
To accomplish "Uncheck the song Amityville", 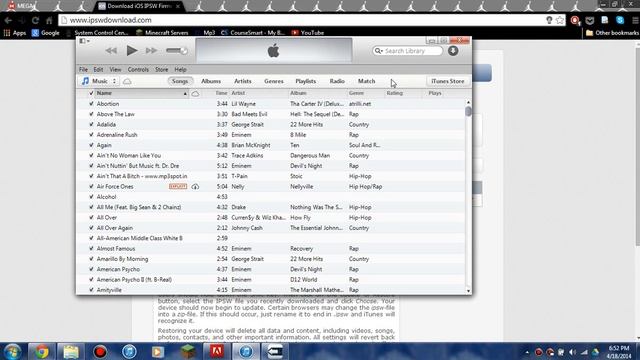I will tap(91, 290).
